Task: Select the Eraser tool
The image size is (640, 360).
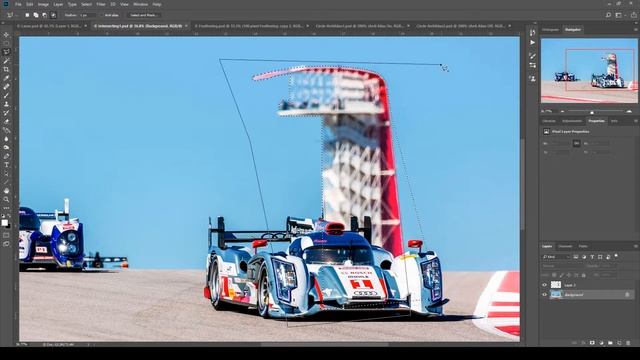Action: 6,122
